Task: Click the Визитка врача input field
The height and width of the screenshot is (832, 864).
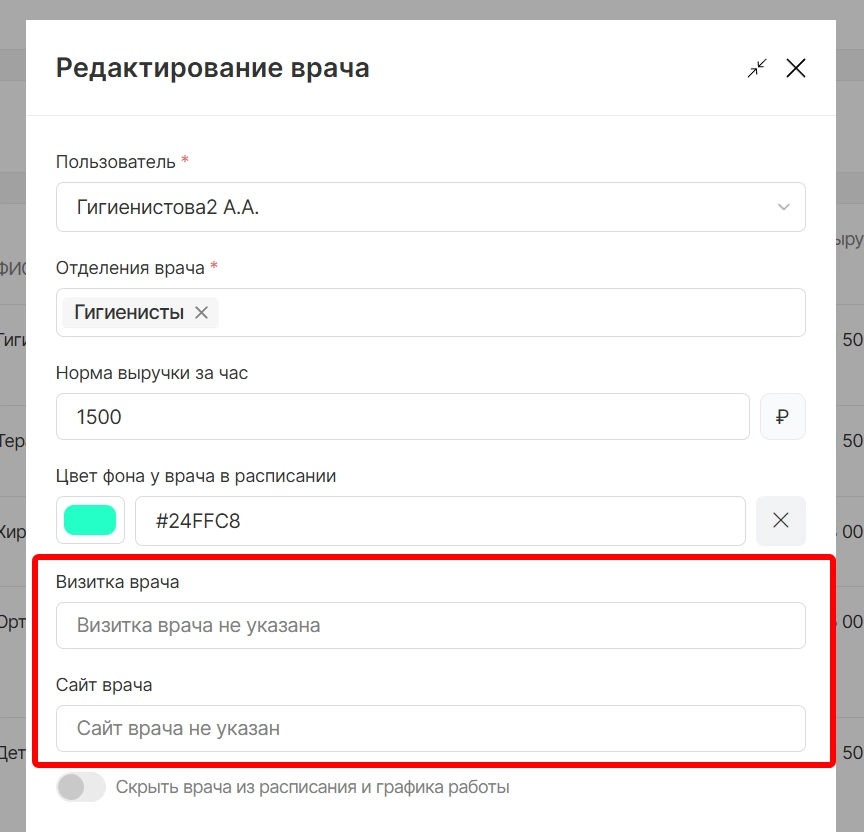Action: [x=430, y=625]
